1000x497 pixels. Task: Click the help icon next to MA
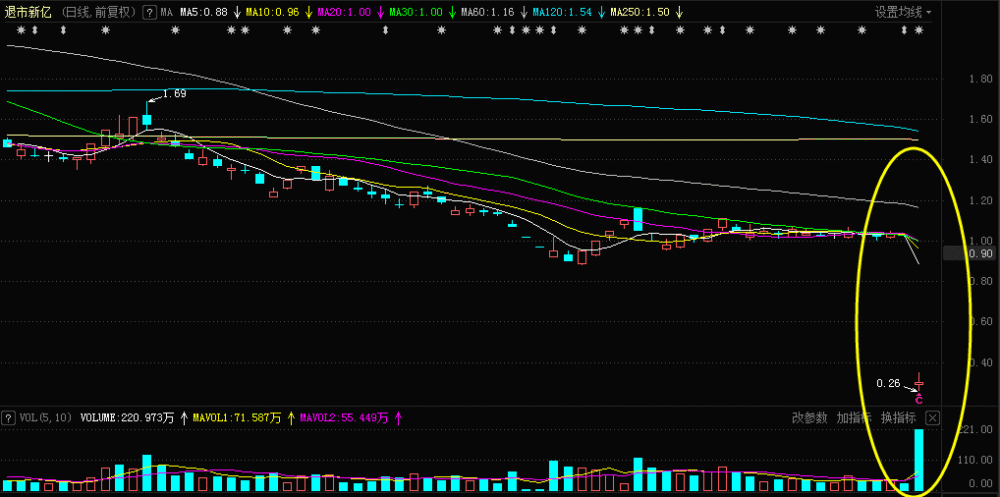(149, 12)
